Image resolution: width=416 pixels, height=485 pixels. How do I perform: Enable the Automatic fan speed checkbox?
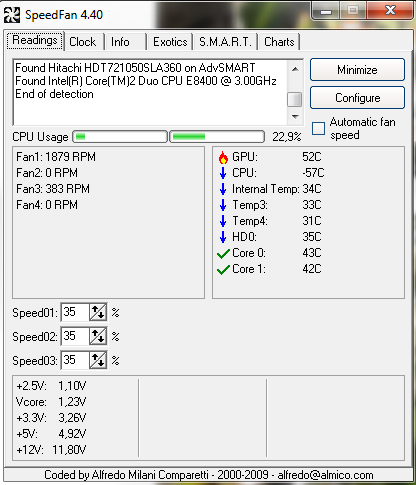tap(318, 129)
